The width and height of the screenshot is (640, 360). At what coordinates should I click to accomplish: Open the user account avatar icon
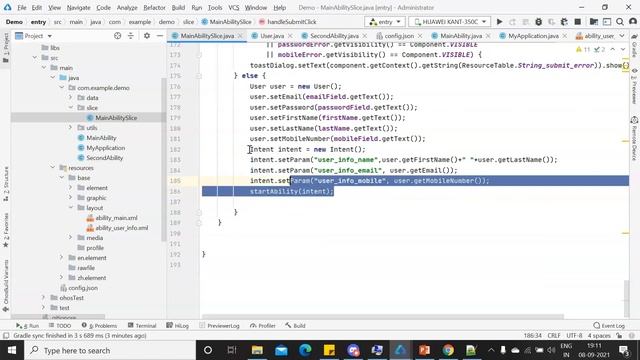tap(633, 22)
